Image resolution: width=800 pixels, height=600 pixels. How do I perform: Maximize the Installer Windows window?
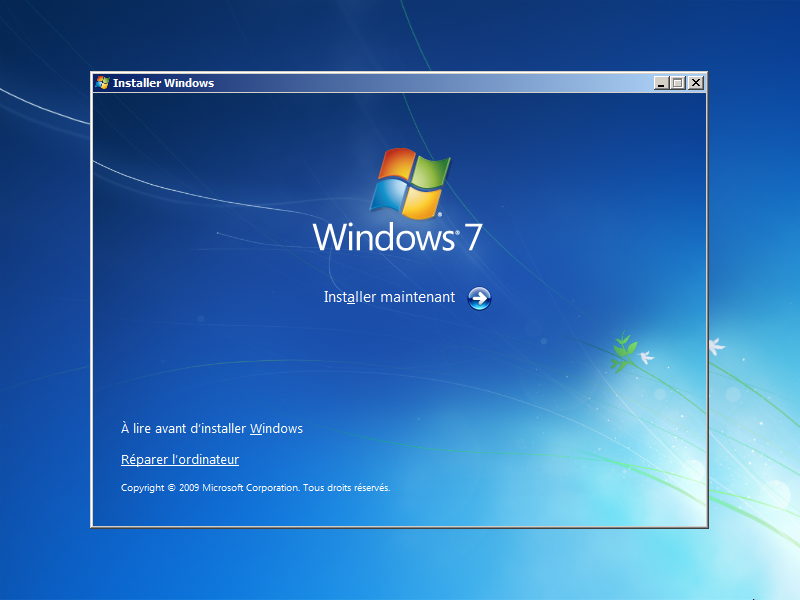pyautogui.click(x=676, y=83)
